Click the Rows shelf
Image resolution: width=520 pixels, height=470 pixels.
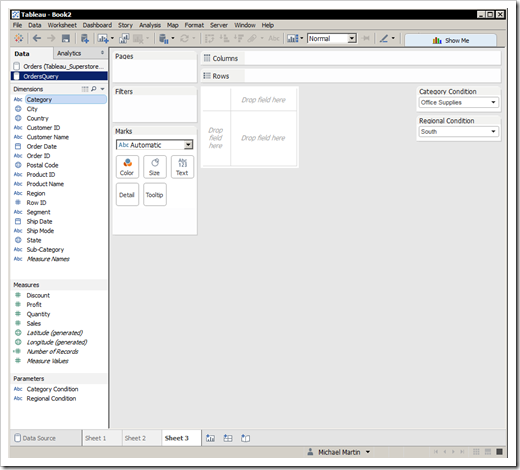[x=351, y=76]
